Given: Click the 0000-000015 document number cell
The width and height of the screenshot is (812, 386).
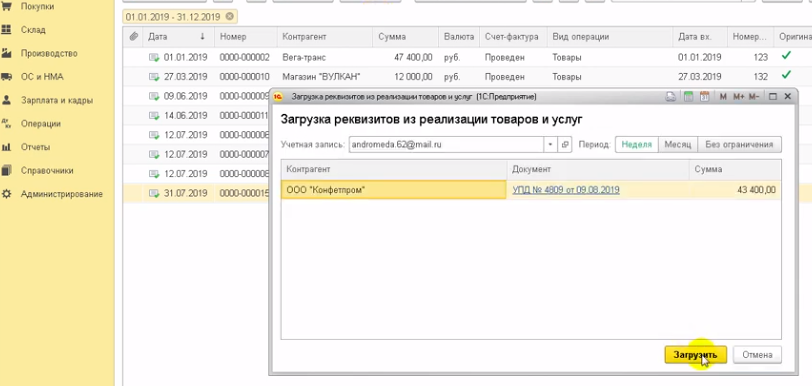Looking at the screenshot, I should [242, 193].
